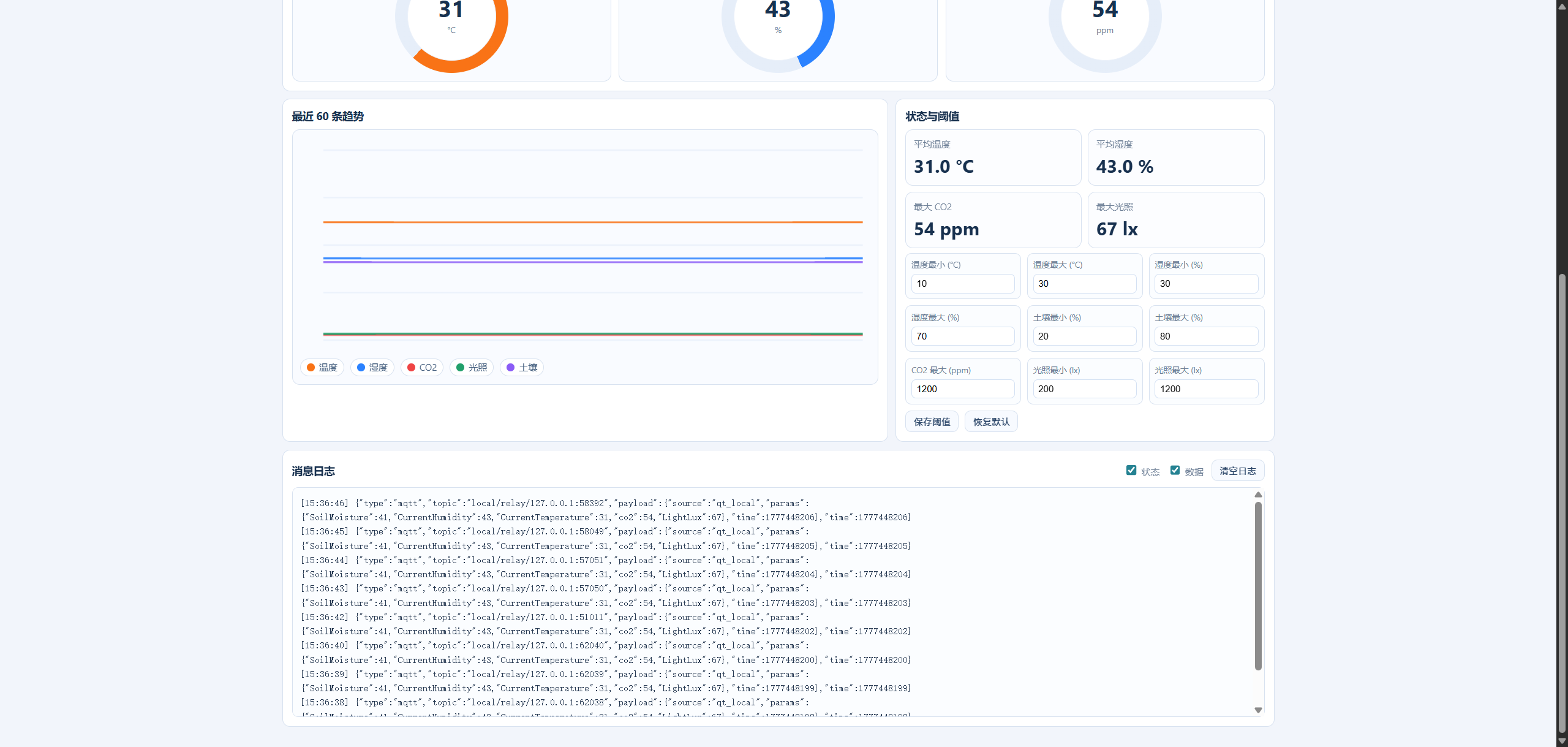Focus the CO2 最大 (ppm) input field
This screenshot has height=747, width=1568.
point(963,389)
